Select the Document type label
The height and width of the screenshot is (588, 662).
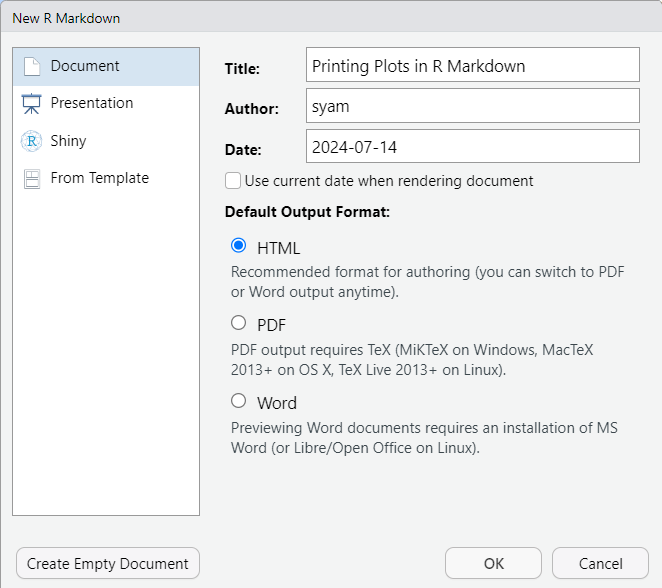coord(85,66)
